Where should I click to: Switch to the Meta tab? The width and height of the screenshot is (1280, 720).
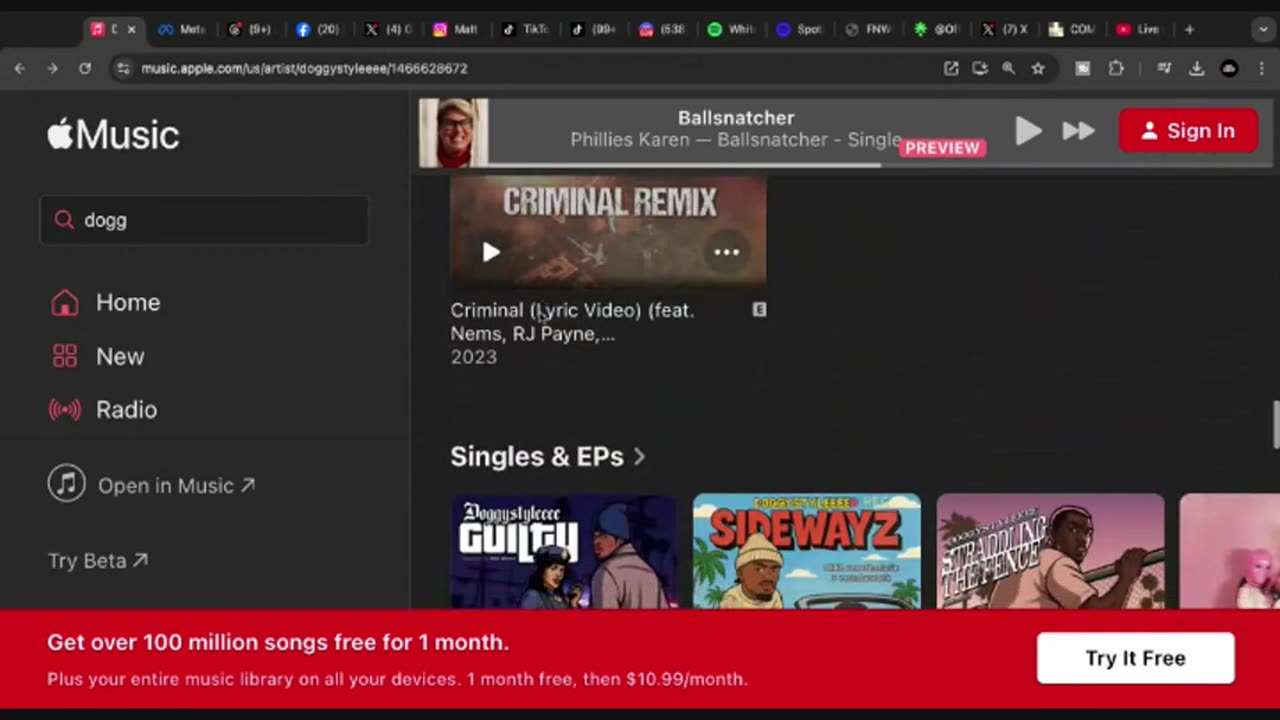[182, 30]
